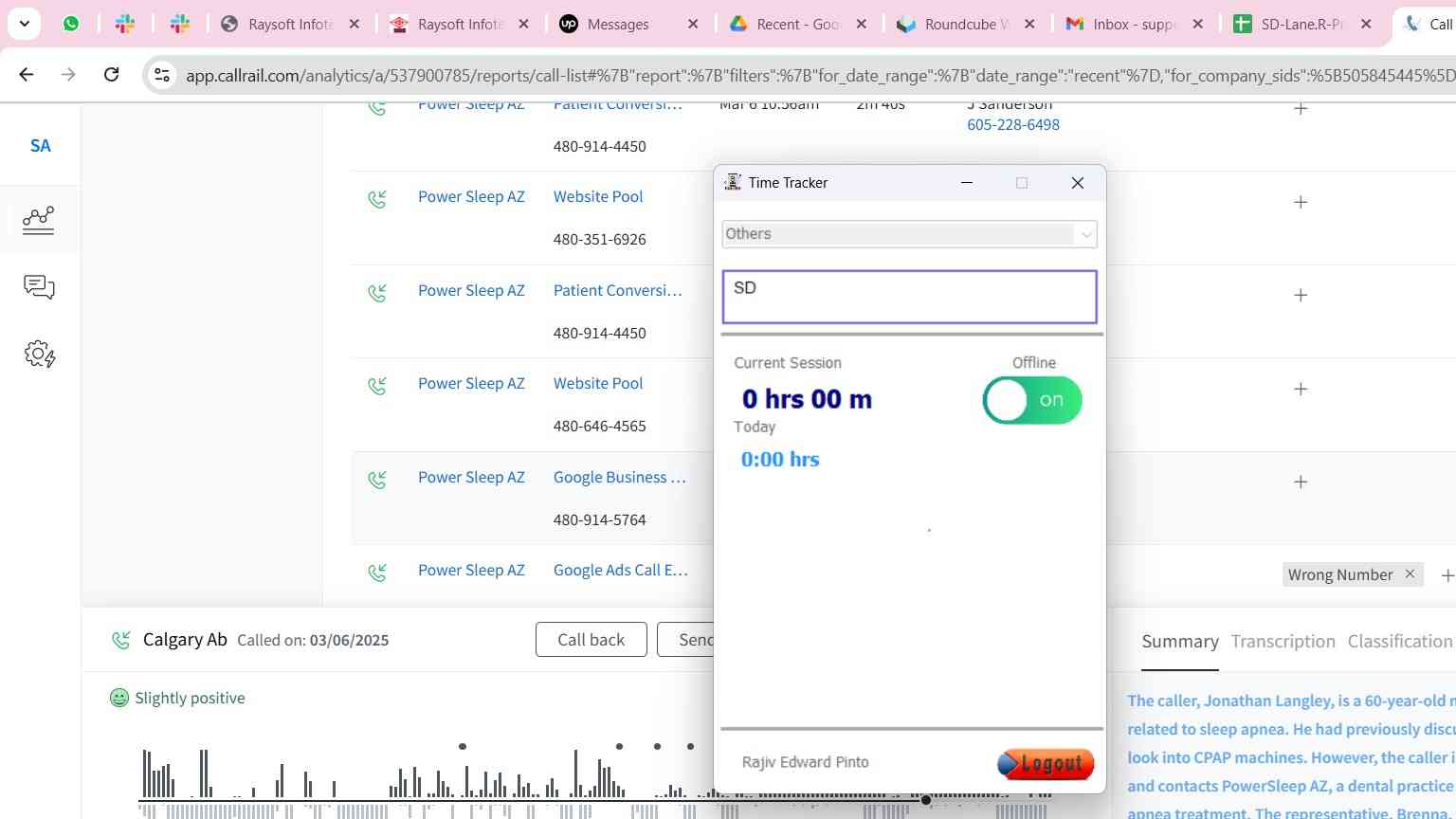Select the 480-914-5764 phone number text
The height and width of the screenshot is (819, 1456).
point(600,519)
